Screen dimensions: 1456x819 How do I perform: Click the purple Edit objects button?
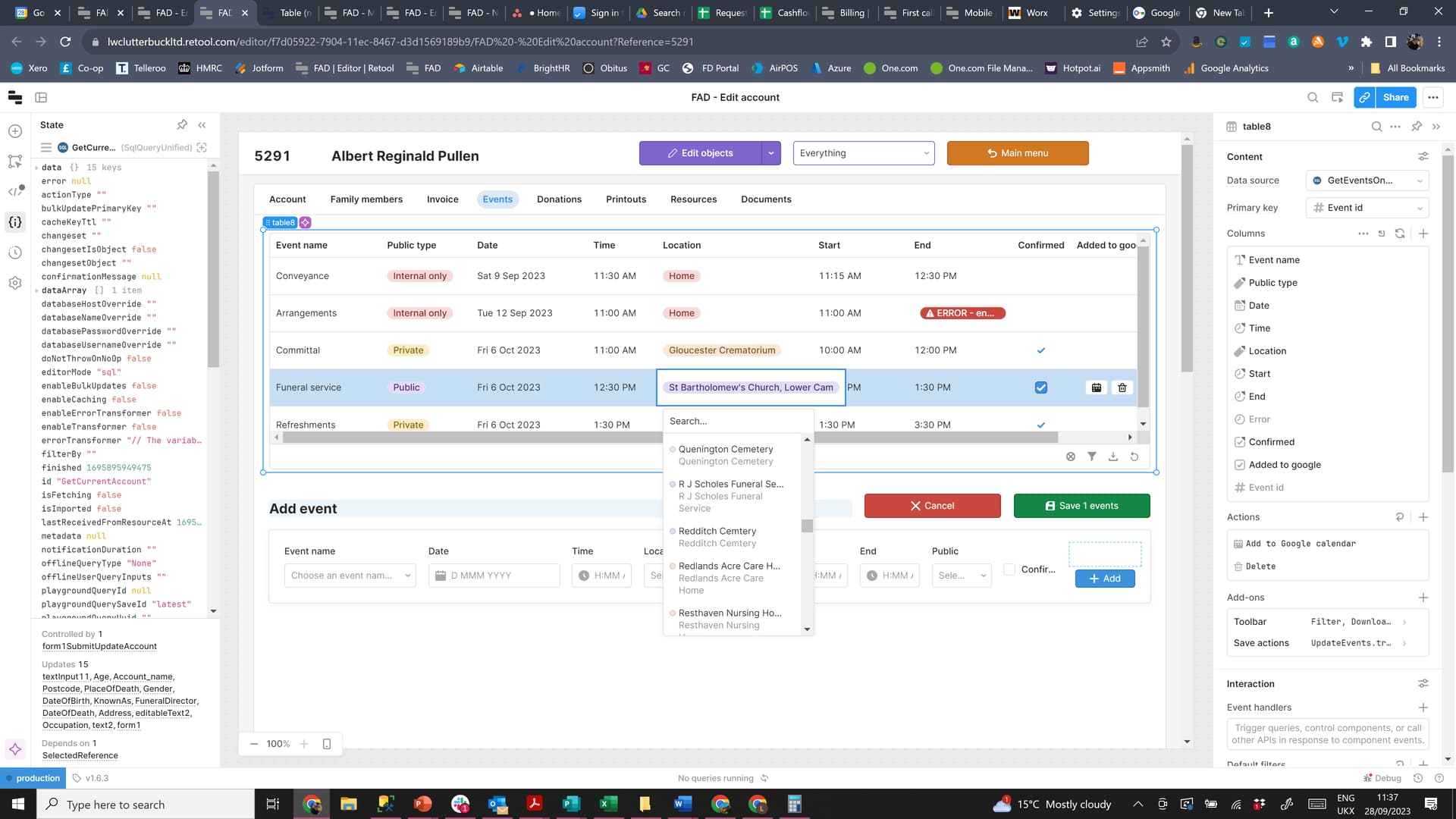click(x=700, y=153)
